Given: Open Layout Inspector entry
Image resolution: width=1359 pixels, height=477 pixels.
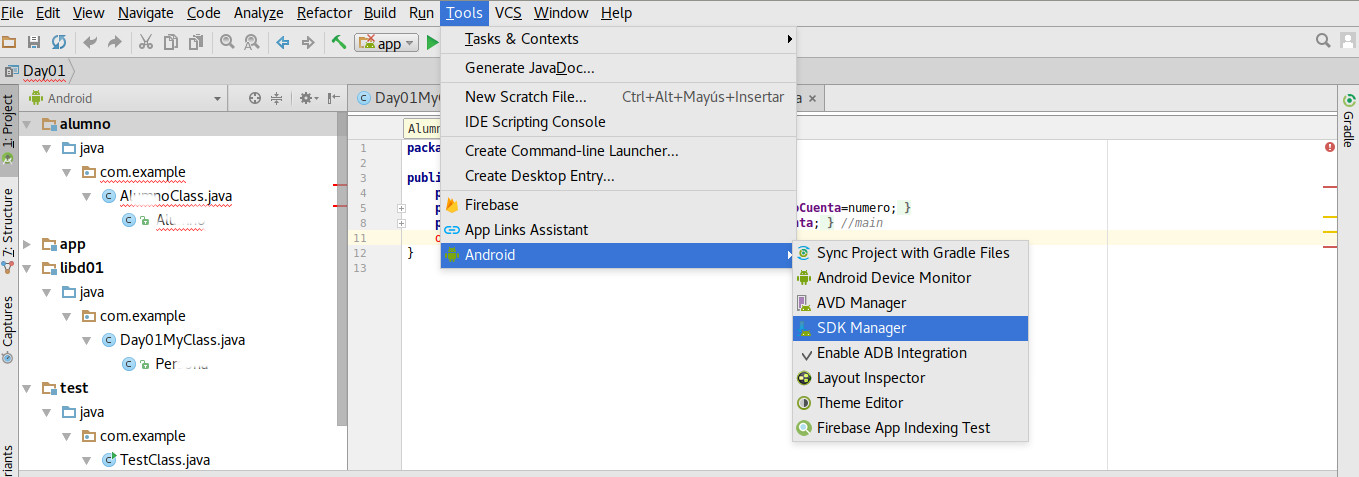Looking at the screenshot, I should click(x=910, y=378).
